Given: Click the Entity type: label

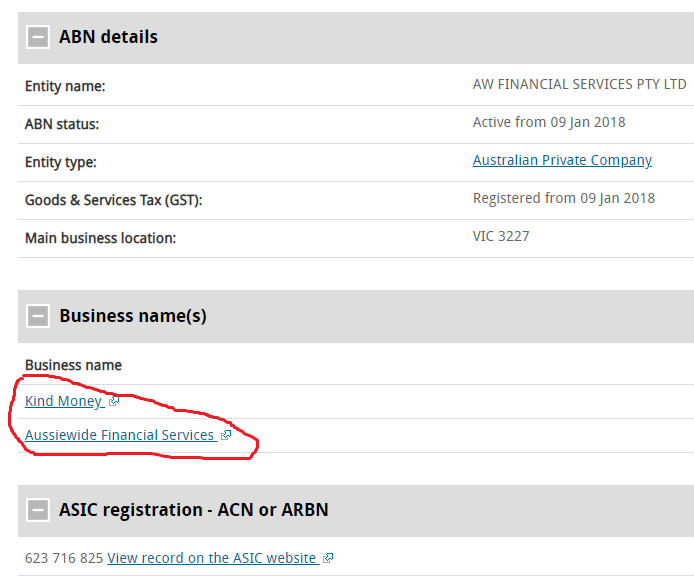Looking at the screenshot, I should 61,162.
